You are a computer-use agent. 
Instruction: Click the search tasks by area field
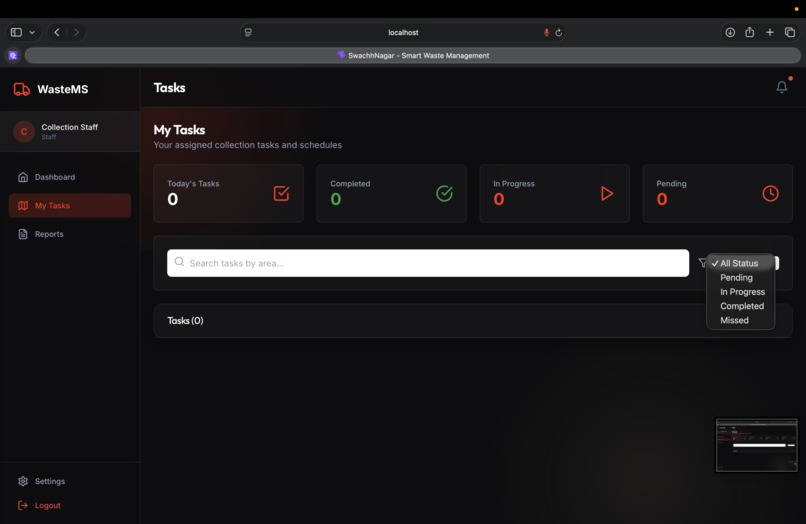point(428,263)
